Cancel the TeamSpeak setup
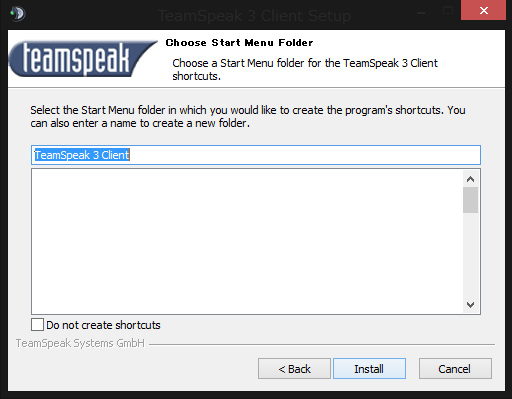This screenshot has height=399, width=512. click(x=455, y=369)
